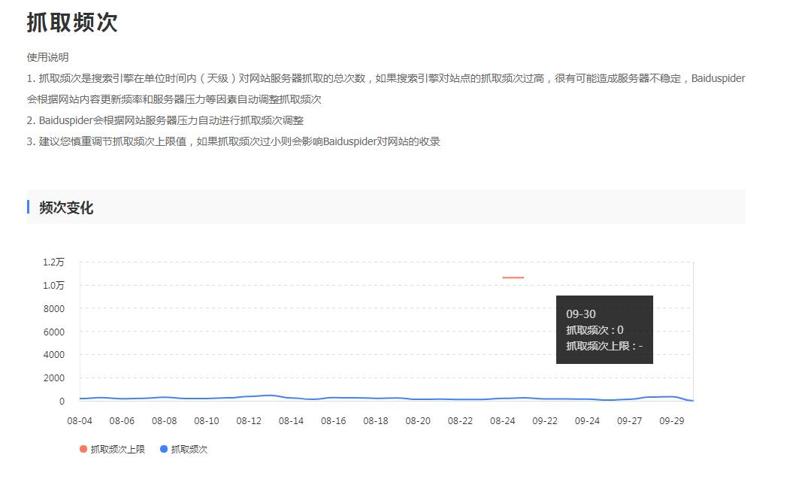Click the 08-16 x-axis date label
Image resolution: width=799 pixels, height=479 pixels.
[x=333, y=421]
